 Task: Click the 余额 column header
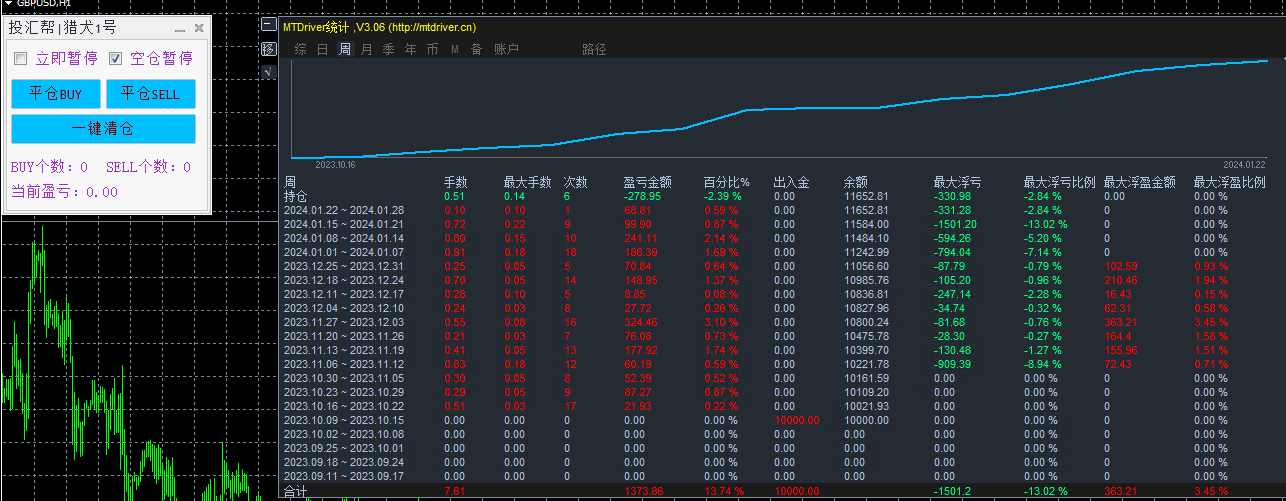[856, 183]
